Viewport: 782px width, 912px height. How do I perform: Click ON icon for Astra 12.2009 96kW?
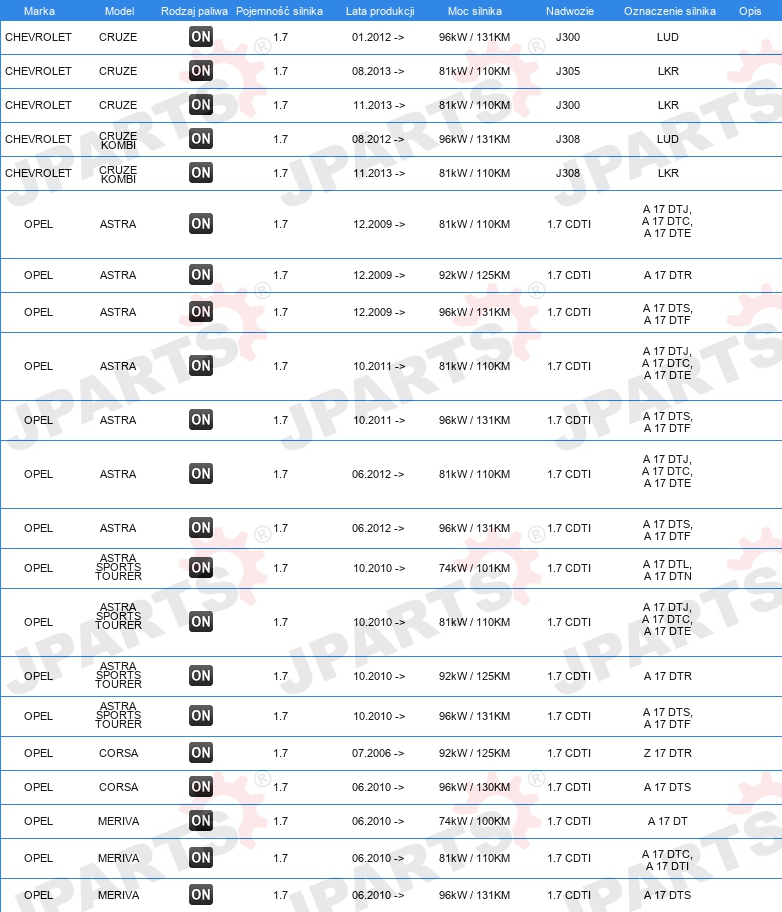(201, 312)
